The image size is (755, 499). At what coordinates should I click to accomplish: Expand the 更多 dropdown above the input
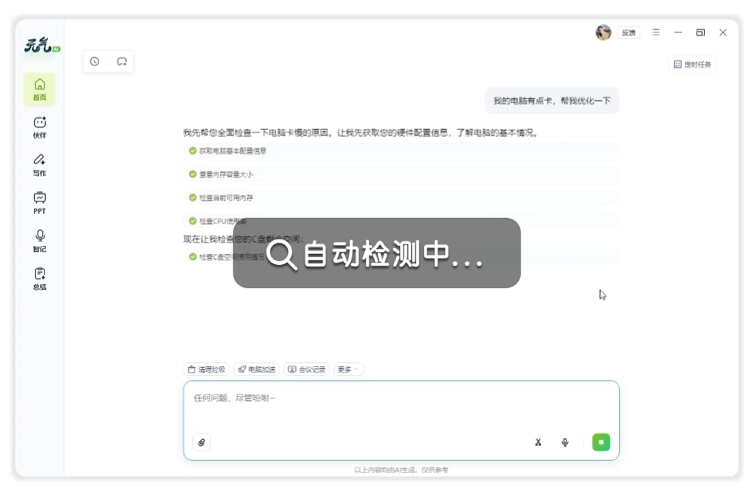point(348,369)
